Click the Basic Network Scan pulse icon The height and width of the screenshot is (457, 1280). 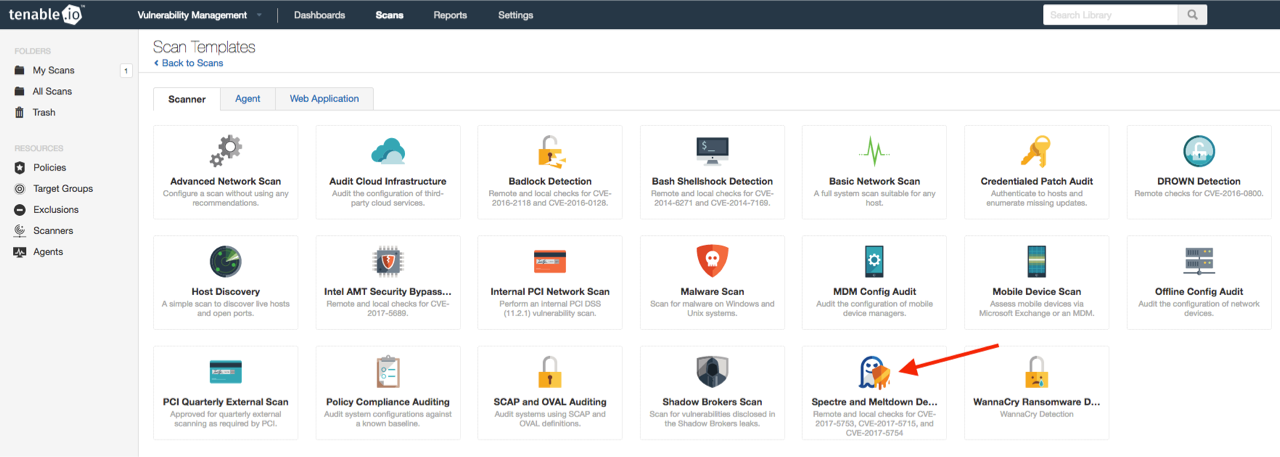874,152
